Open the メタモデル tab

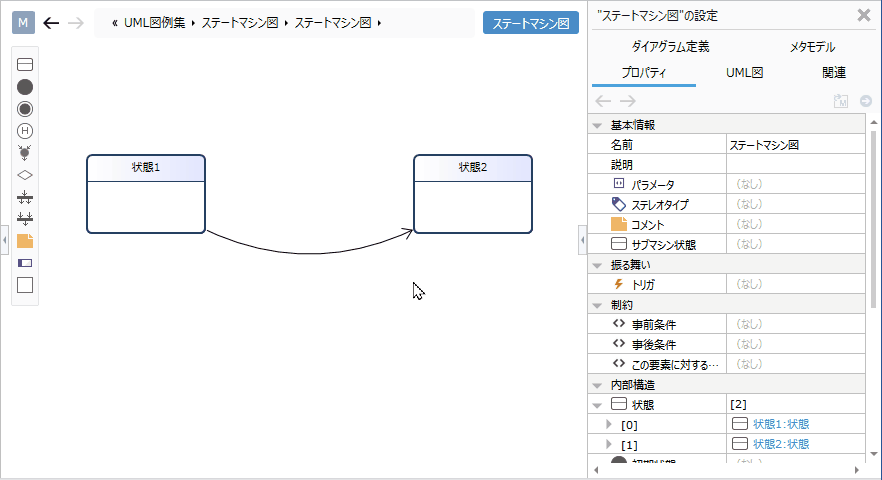click(812, 47)
